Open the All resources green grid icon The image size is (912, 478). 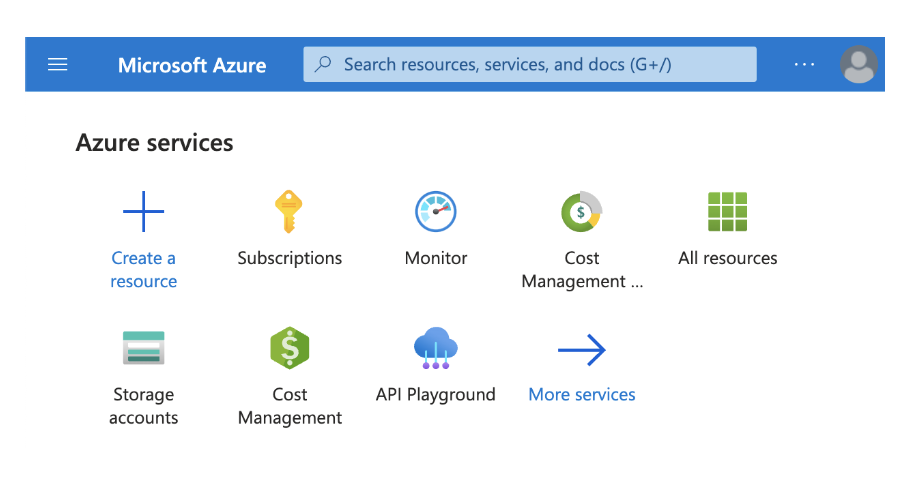(x=728, y=212)
